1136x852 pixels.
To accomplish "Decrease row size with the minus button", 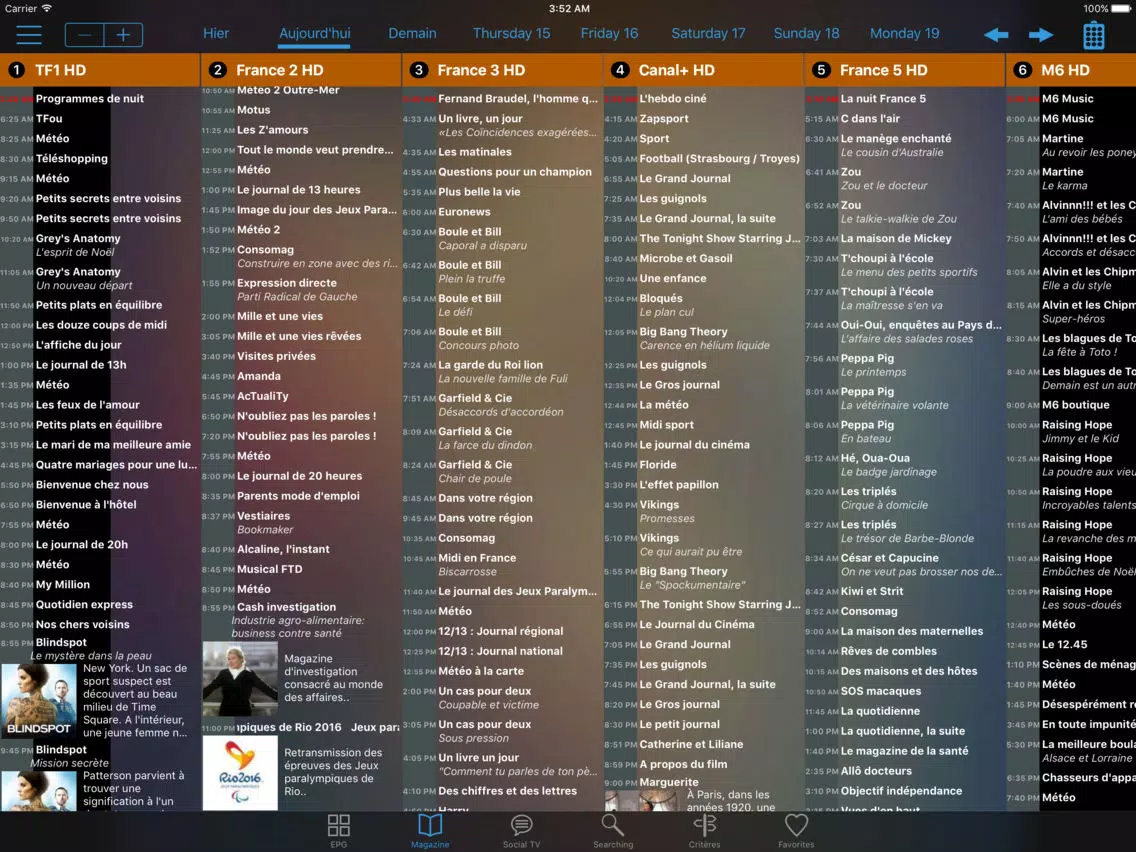I will (x=84, y=35).
